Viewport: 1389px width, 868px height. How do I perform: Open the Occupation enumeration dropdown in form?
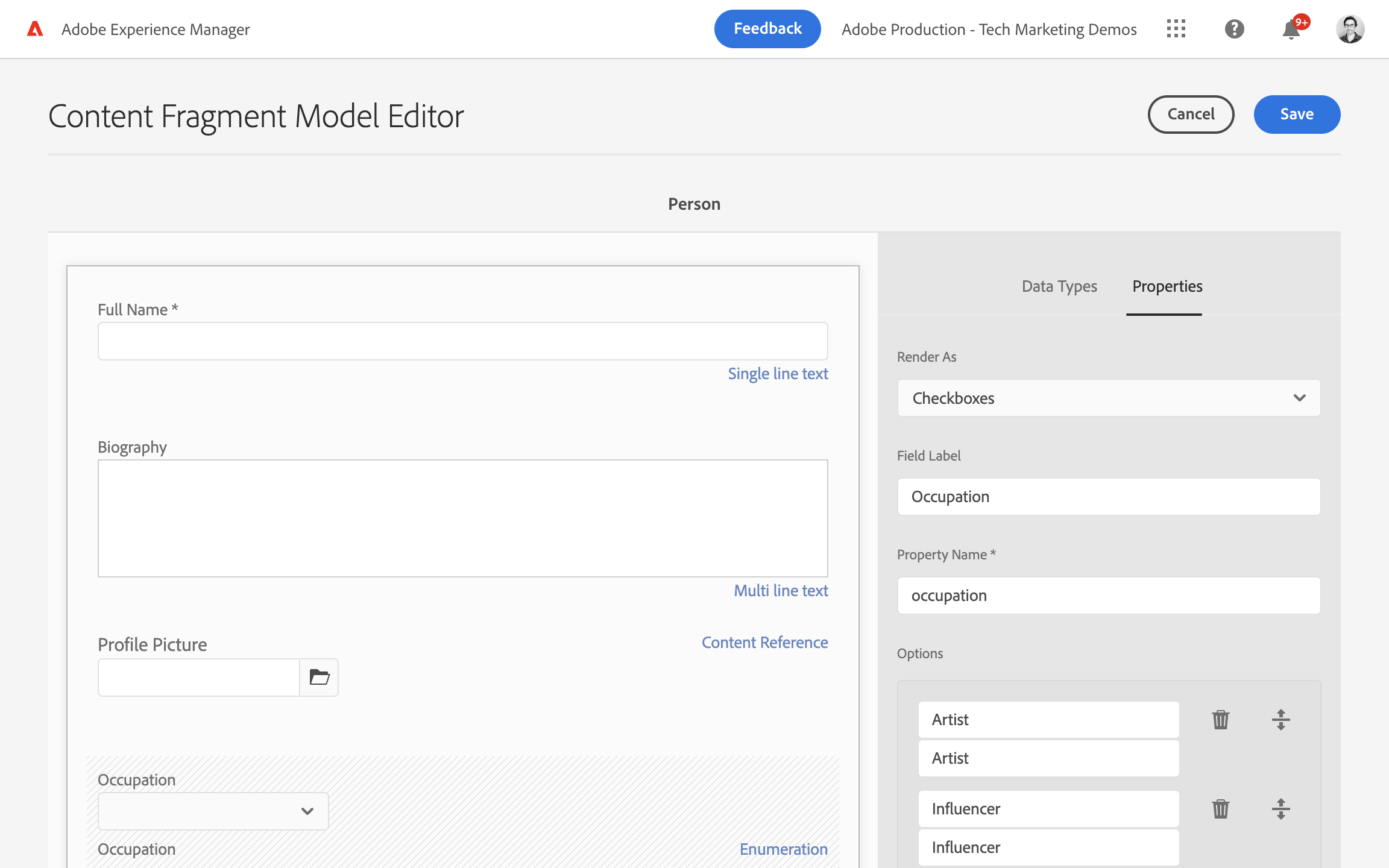213,811
